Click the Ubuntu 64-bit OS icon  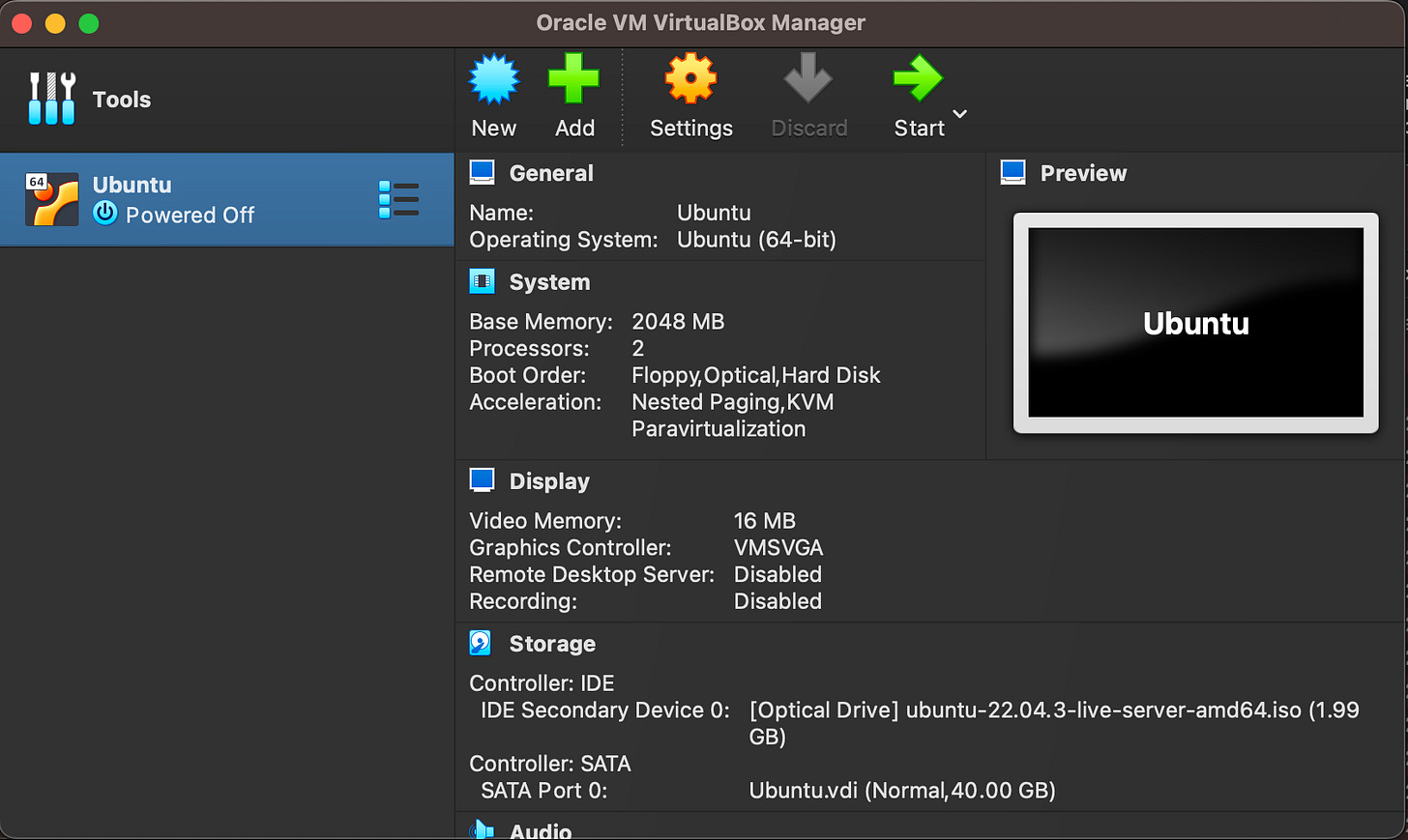click(x=52, y=199)
